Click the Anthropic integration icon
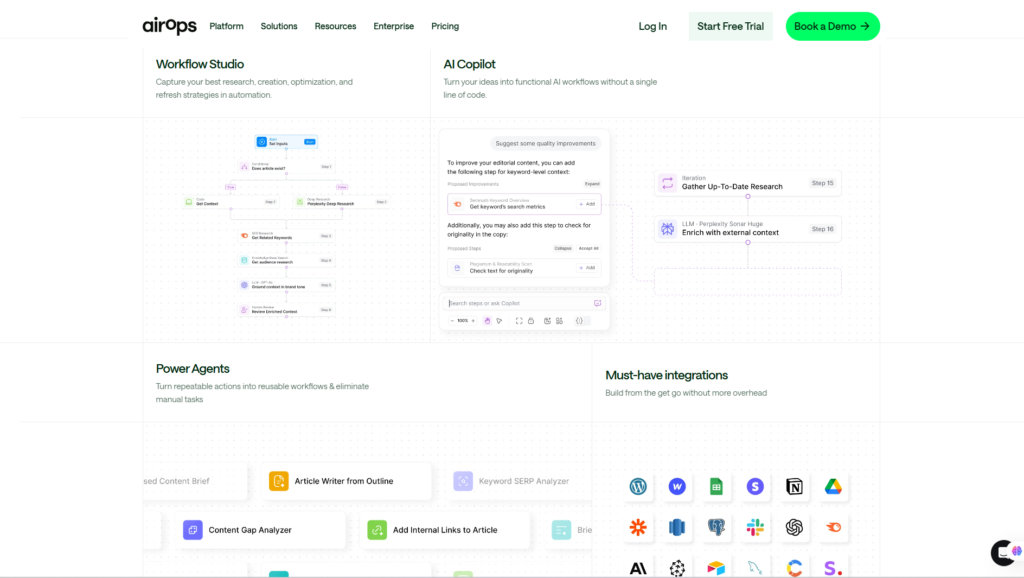The height and width of the screenshot is (578, 1024). (x=638, y=568)
